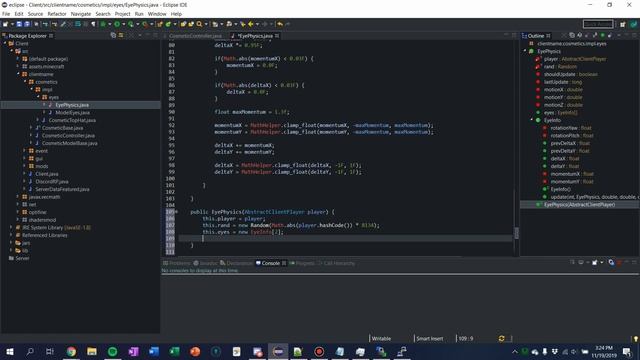This screenshot has height=360, width=640.
Task: Open the Navigate menu
Action: pos(81,14)
